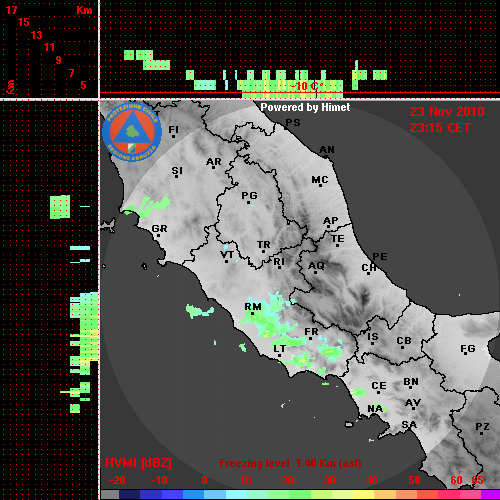Select the '30' value on dBZ scale
This screenshot has height=500, width=500.
[x=329, y=480]
